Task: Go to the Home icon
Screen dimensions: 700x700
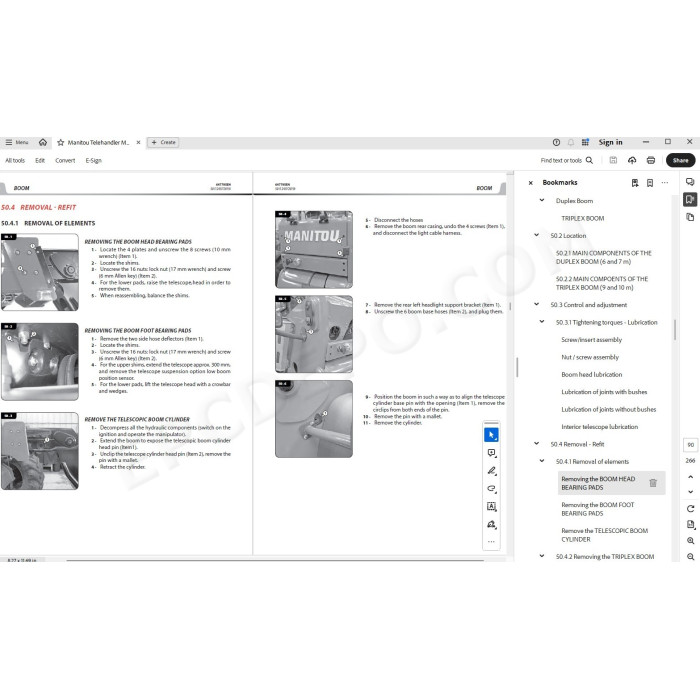Action: [x=43, y=142]
